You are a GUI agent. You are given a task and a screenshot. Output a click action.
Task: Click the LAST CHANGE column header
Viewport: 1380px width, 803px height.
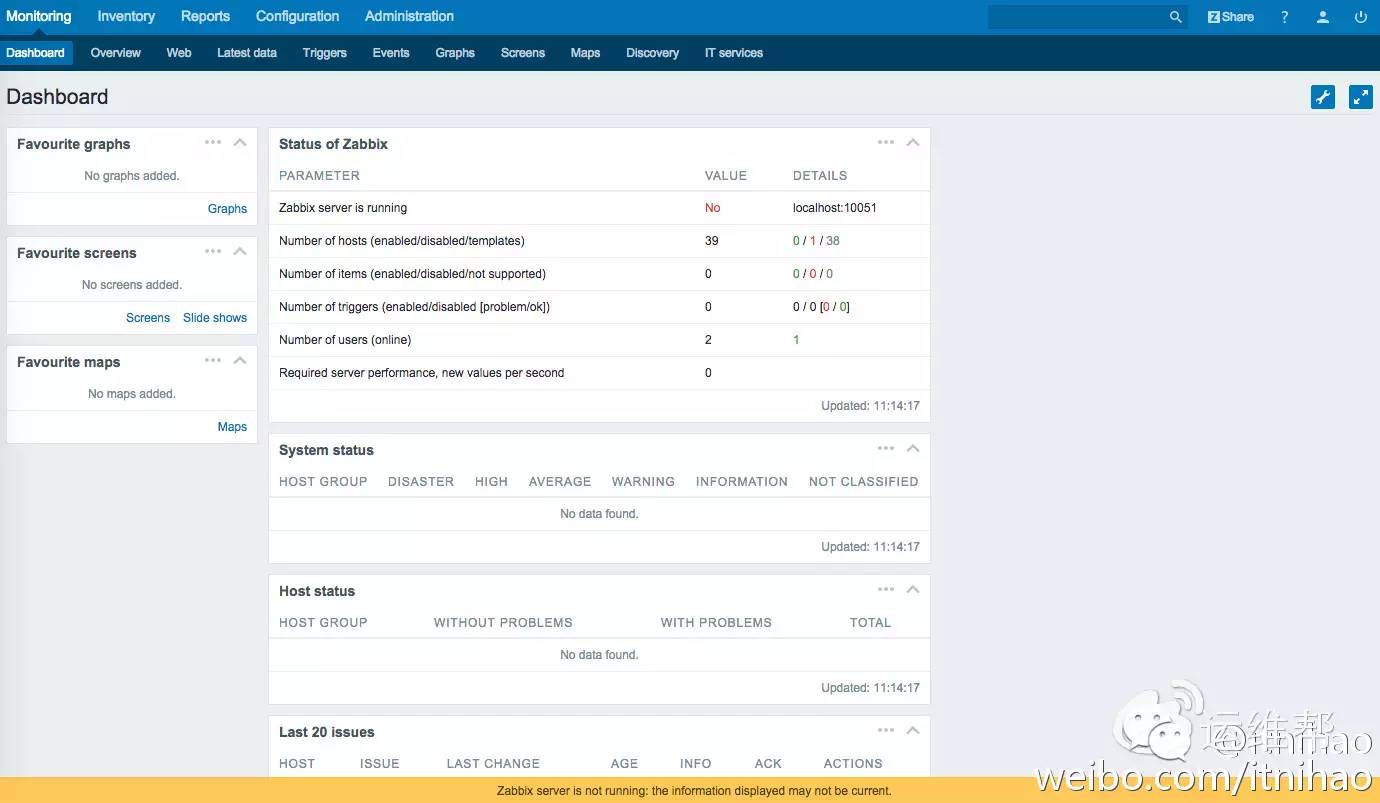[x=493, y=764]
